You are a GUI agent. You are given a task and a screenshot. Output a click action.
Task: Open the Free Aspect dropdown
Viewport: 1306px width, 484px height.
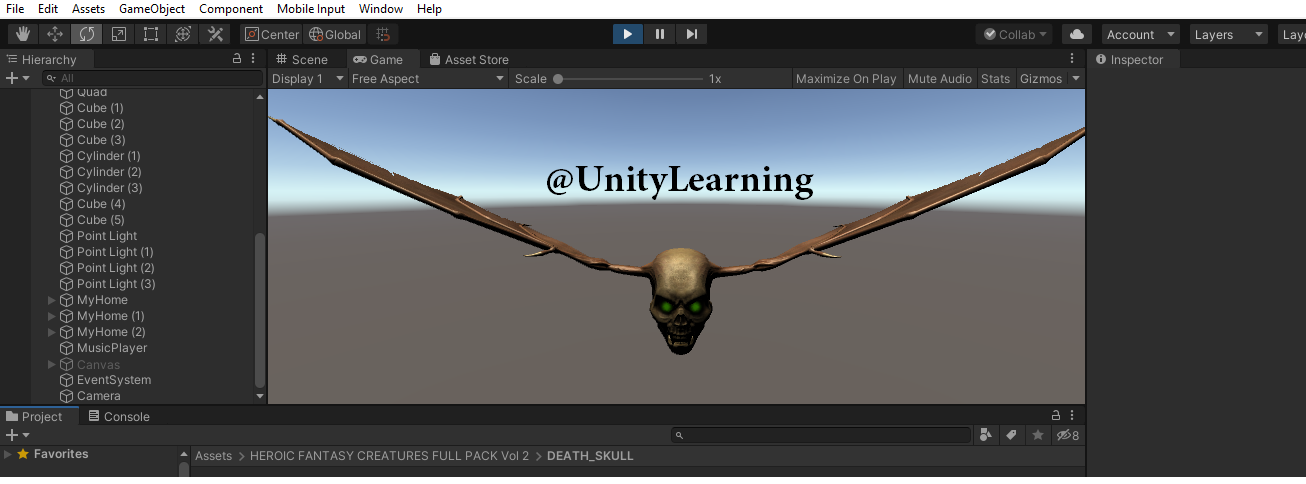[428, 78]
